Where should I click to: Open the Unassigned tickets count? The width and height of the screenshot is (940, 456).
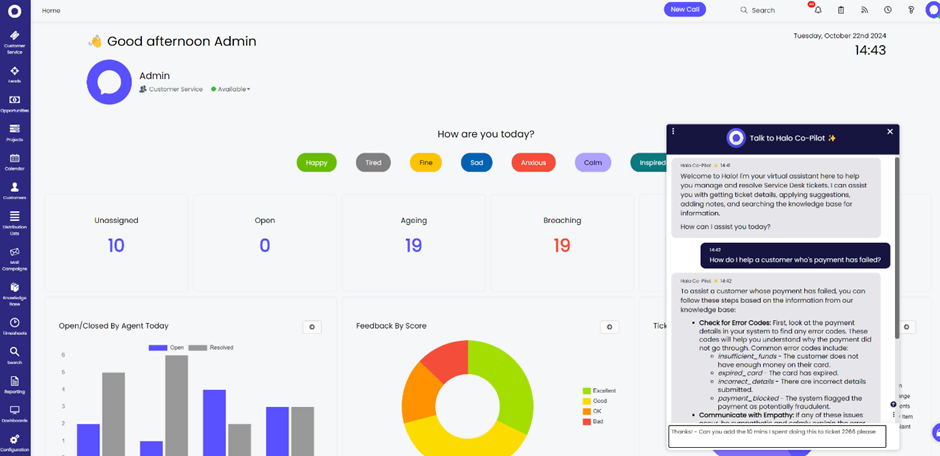(x=116, y=245)
